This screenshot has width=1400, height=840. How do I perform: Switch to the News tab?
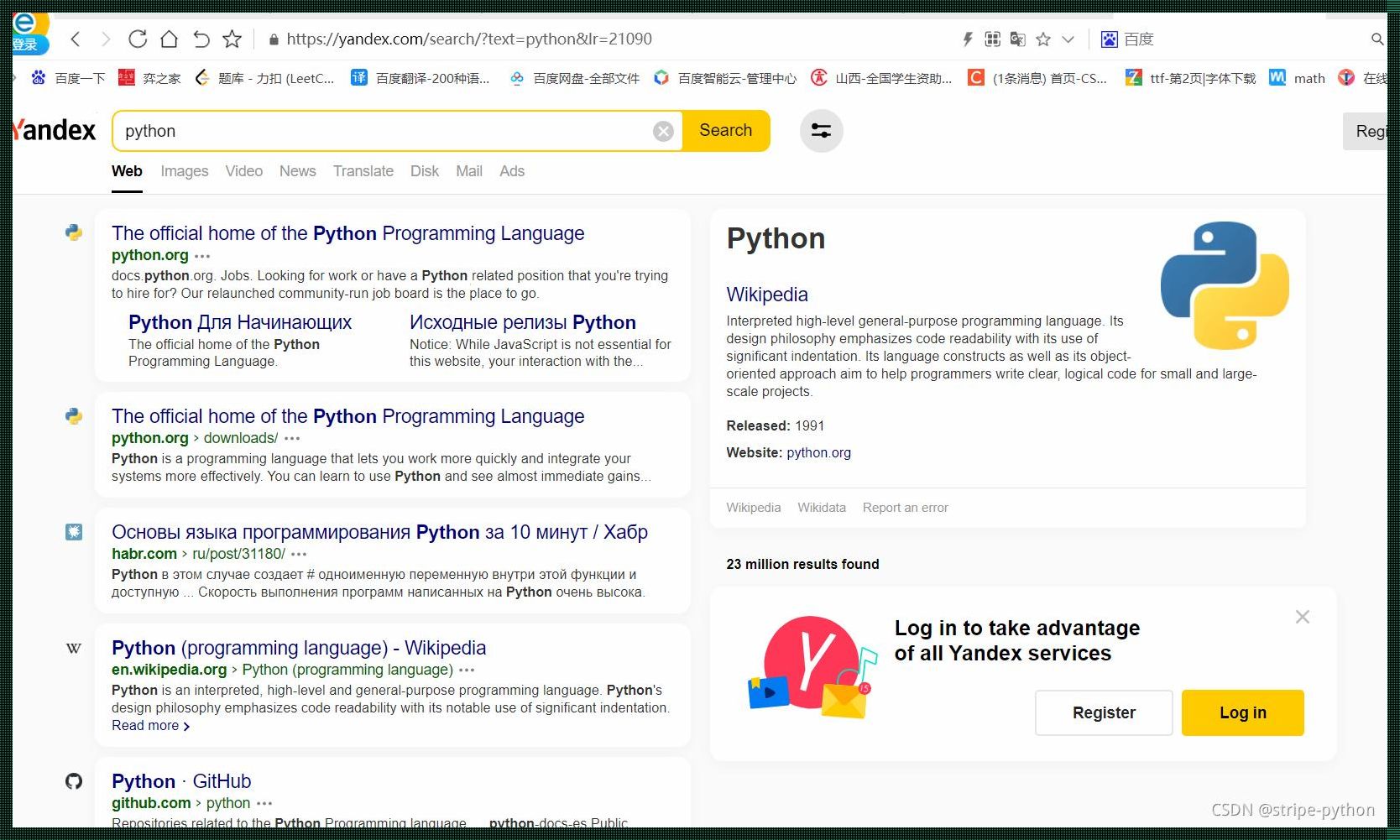[x=298, y=171]
